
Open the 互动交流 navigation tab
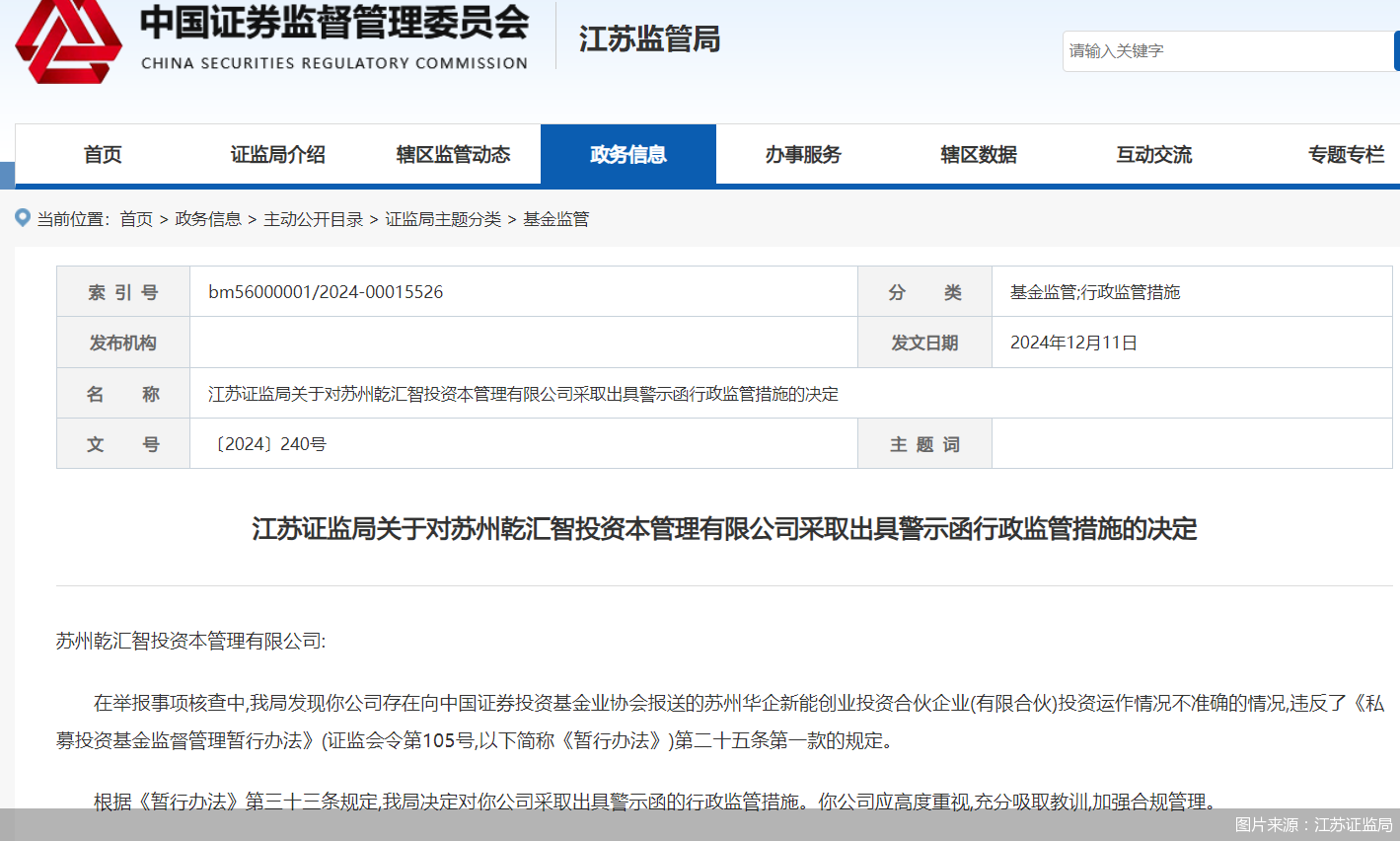1153,155
